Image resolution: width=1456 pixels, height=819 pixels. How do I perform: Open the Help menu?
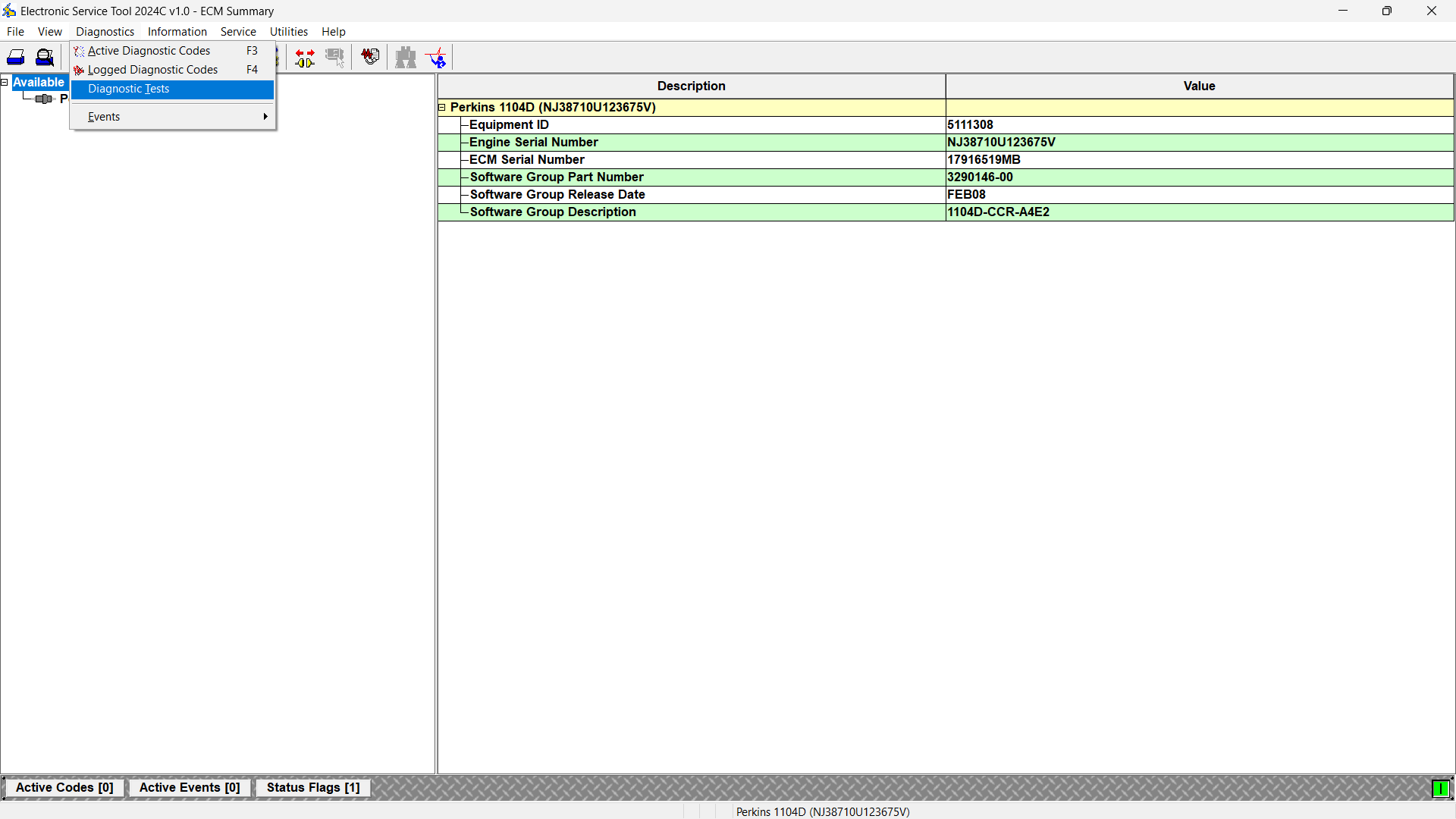334,32
